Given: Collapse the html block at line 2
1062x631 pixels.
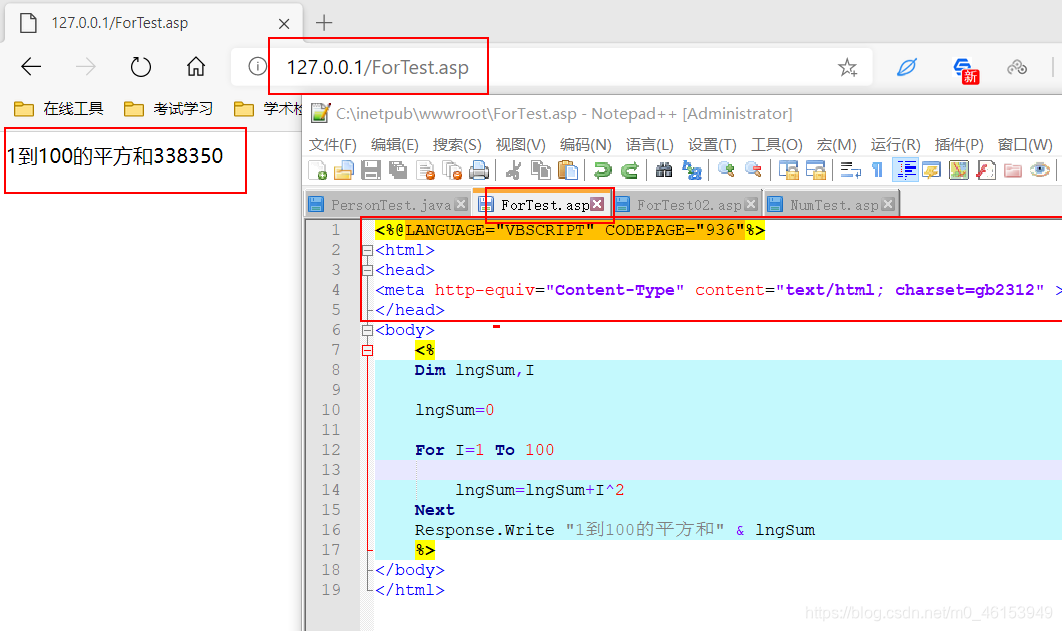Looking at the screenshot, I should coord(367,249).
